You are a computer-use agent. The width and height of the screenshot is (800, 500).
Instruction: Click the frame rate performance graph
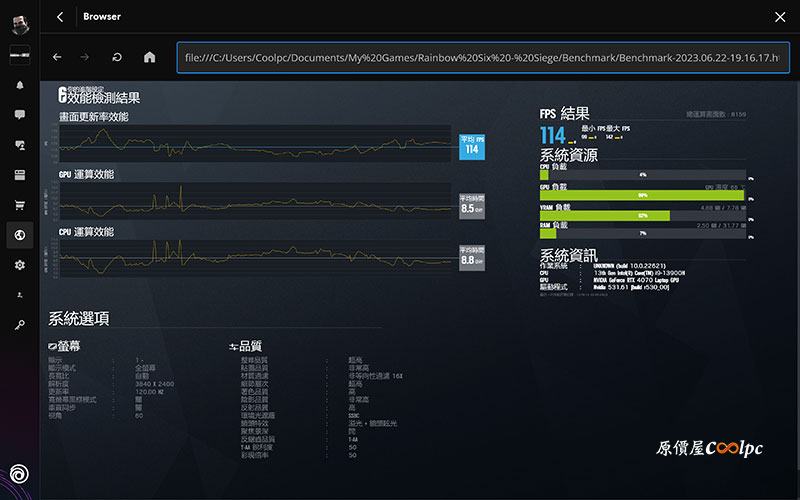click(255, 143)
